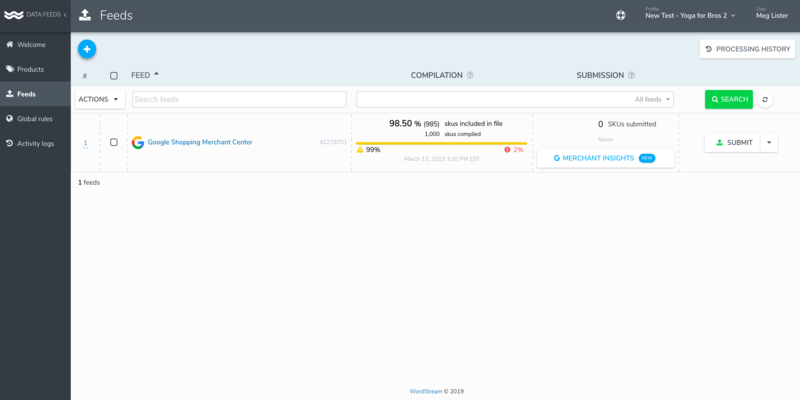Click the green SEARCH button
Viewport: 800px width, 400px height.
pyautogui.click(x=729, y=99)
